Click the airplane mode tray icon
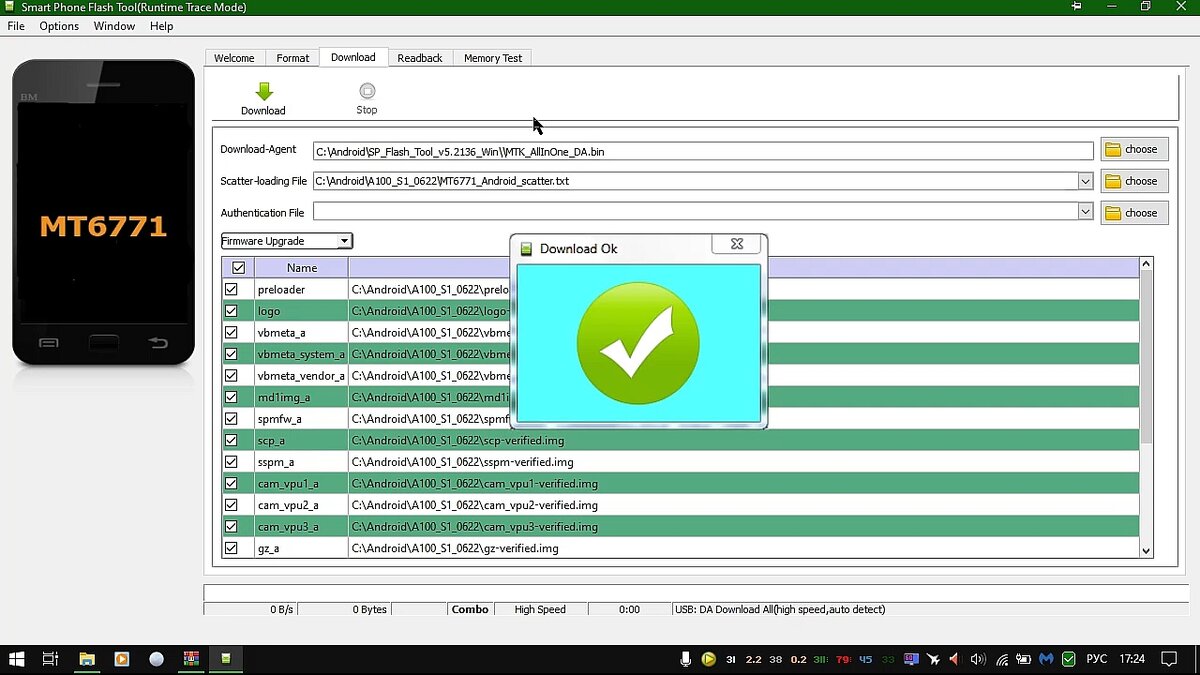Screen dimensions: 1200x675 click(933, 659)
